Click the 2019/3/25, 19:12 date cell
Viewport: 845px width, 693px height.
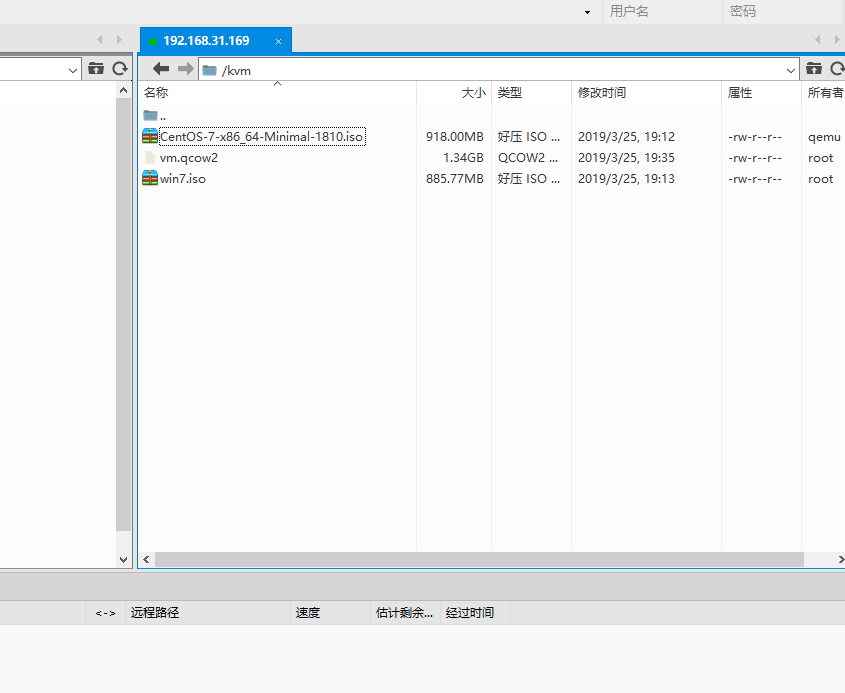[626, 136]
